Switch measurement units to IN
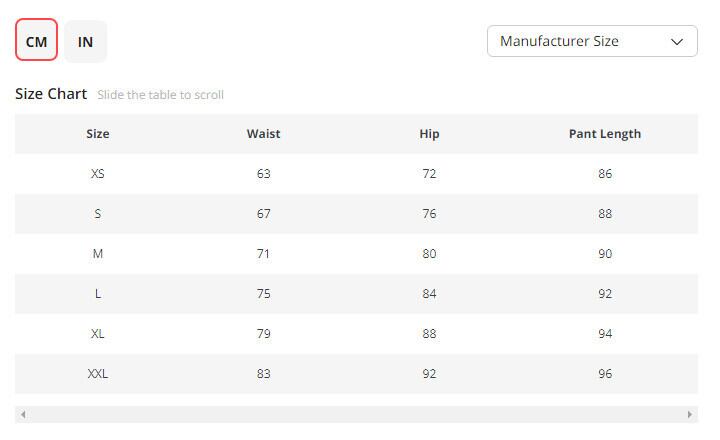Image resolution: width=720 pixels, height=440 pixels. pos(86,41)
